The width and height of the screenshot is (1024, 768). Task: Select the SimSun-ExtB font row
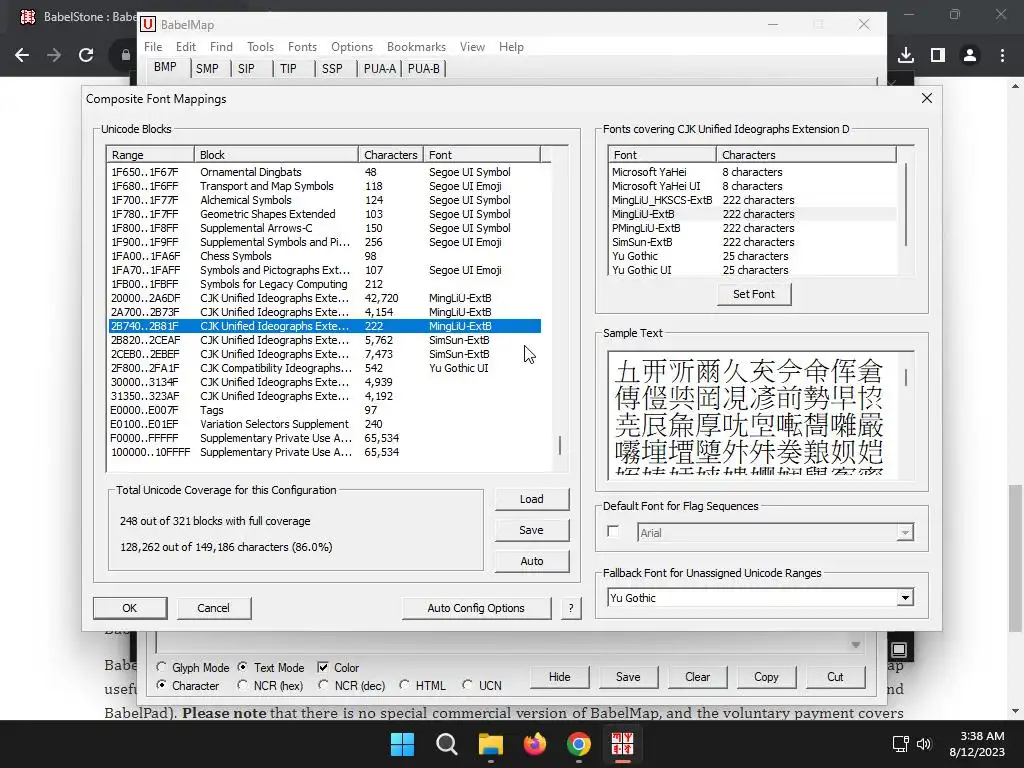pos(753,242)
